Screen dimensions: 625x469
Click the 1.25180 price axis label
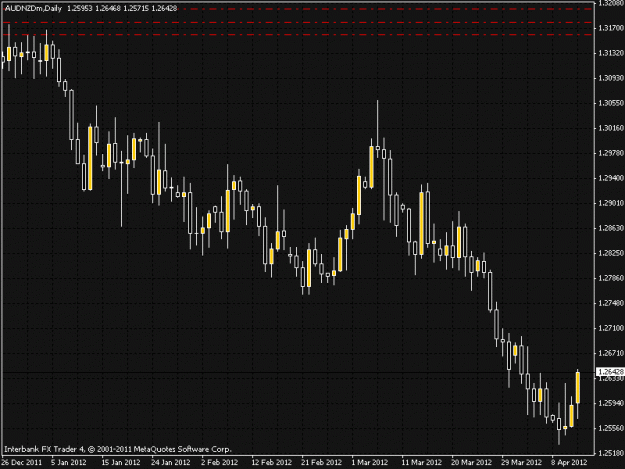coord(611,453)
